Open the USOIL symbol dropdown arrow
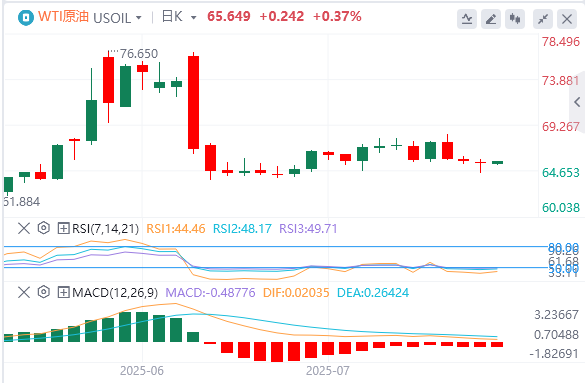 (x=139, y=18)
